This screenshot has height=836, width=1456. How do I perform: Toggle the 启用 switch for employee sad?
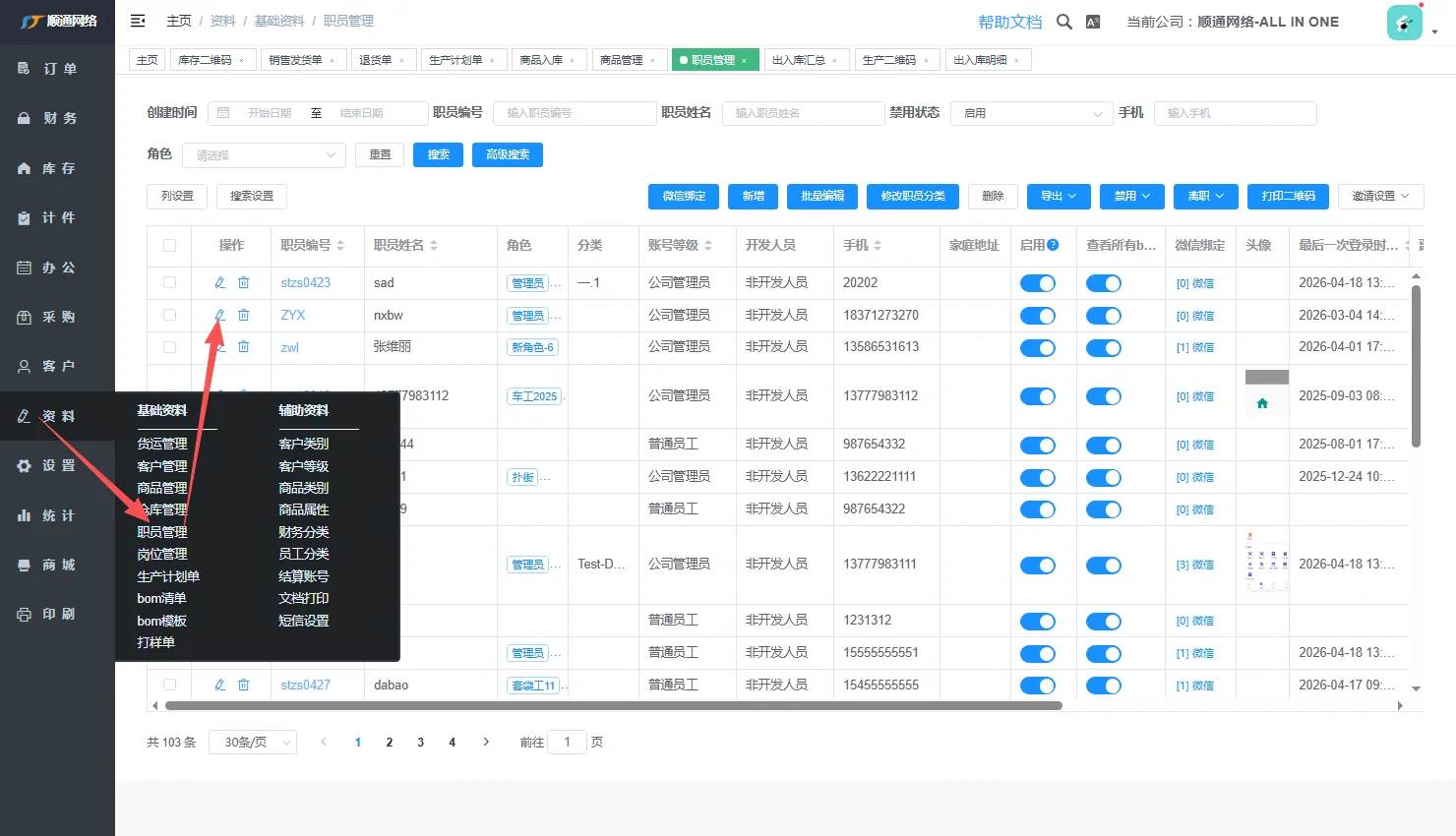[1037, 283]
